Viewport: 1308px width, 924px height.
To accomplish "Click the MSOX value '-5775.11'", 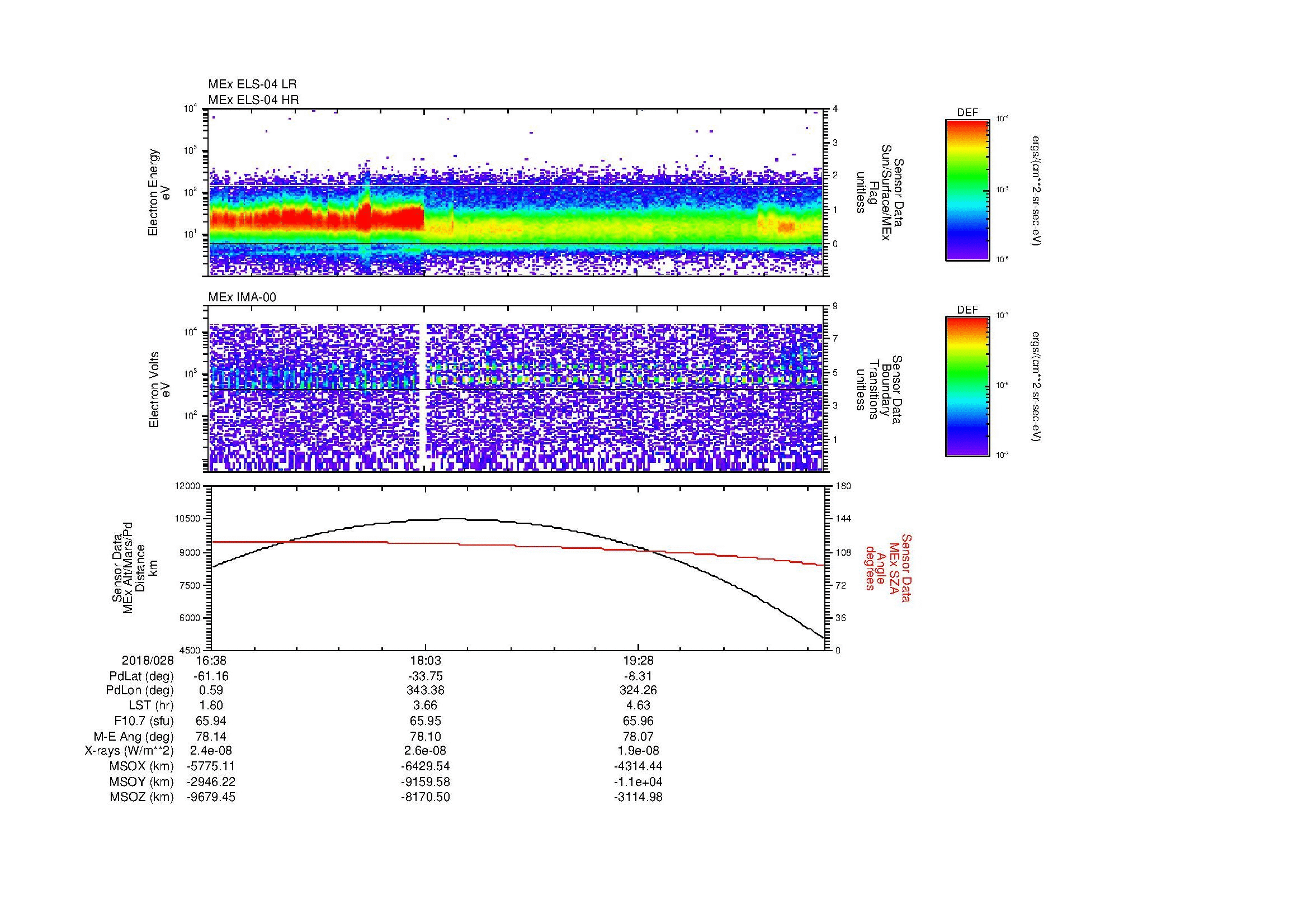I will (x=211, y=766).
